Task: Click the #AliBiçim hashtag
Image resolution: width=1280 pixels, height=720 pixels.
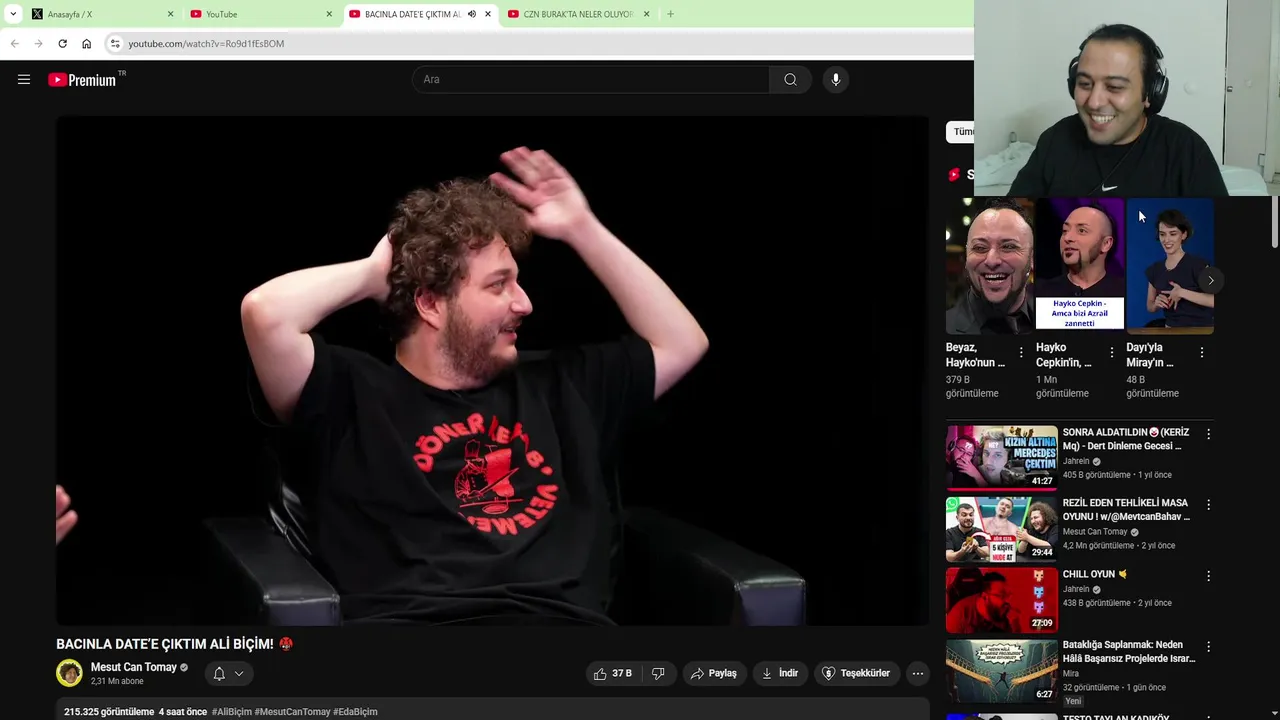Action: (x=231, y=712)
